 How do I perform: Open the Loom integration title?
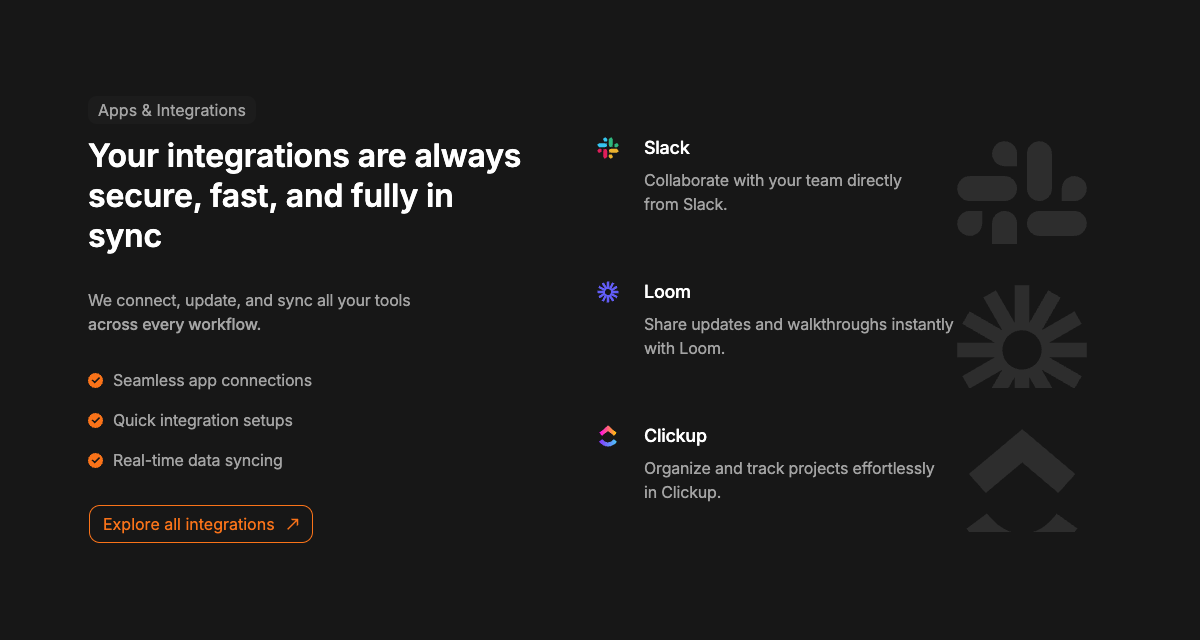[x=667, y=292]
